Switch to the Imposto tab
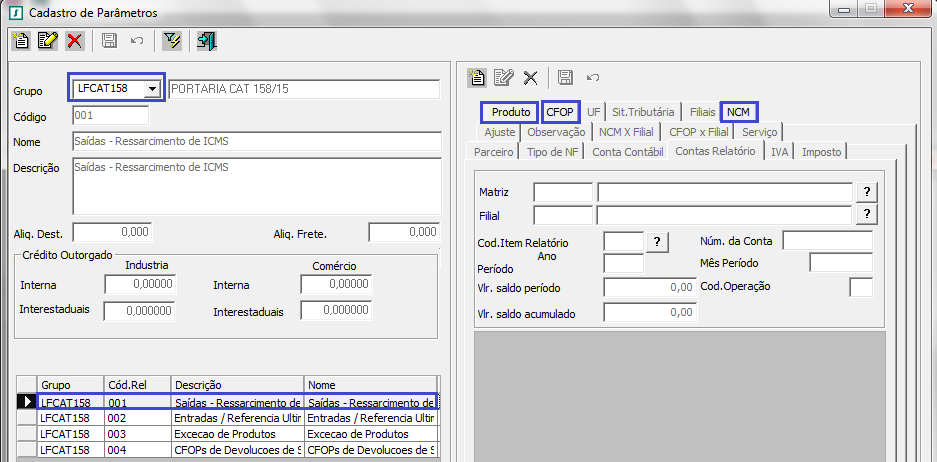This screenshot has height=462, width=937. 822,152
